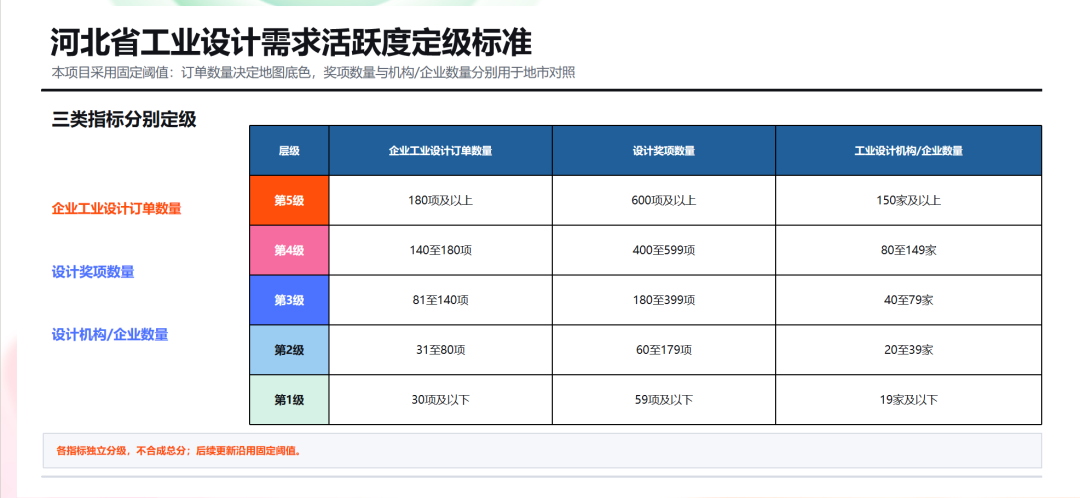
Task: Click the subtitle starting with 本项目采用固定阈值
Action: pyautogui.click(x=313, y=73)
